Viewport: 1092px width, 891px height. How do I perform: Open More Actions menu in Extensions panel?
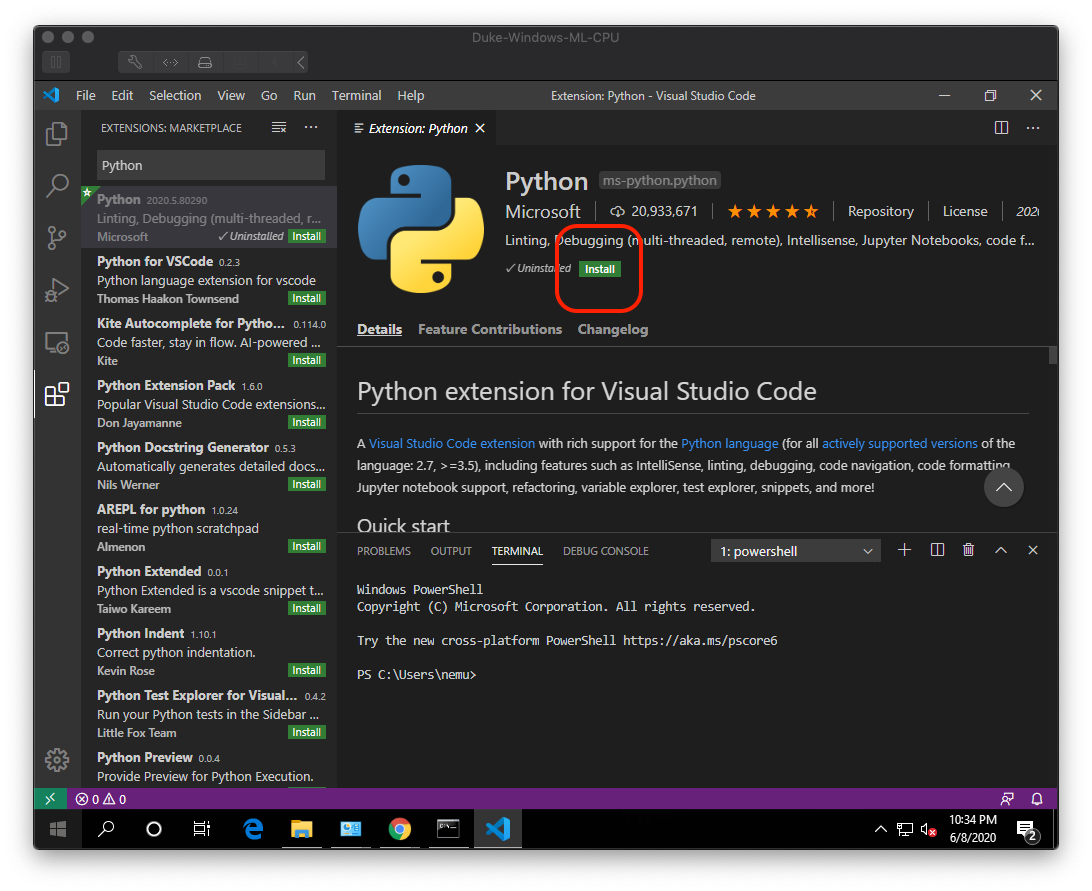(310, 127)
